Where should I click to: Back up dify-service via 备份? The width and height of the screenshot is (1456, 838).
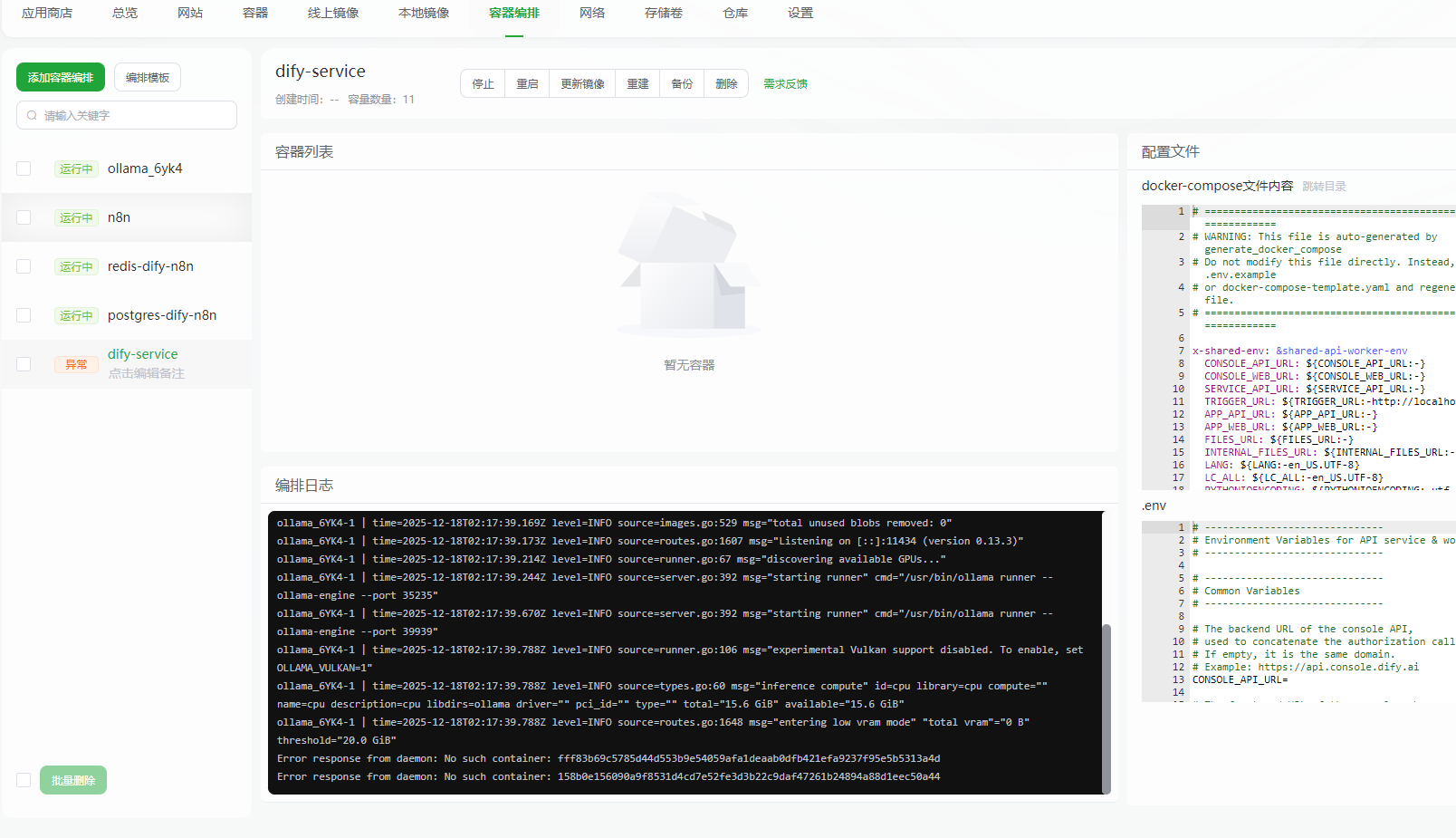[x=681, y=82]
